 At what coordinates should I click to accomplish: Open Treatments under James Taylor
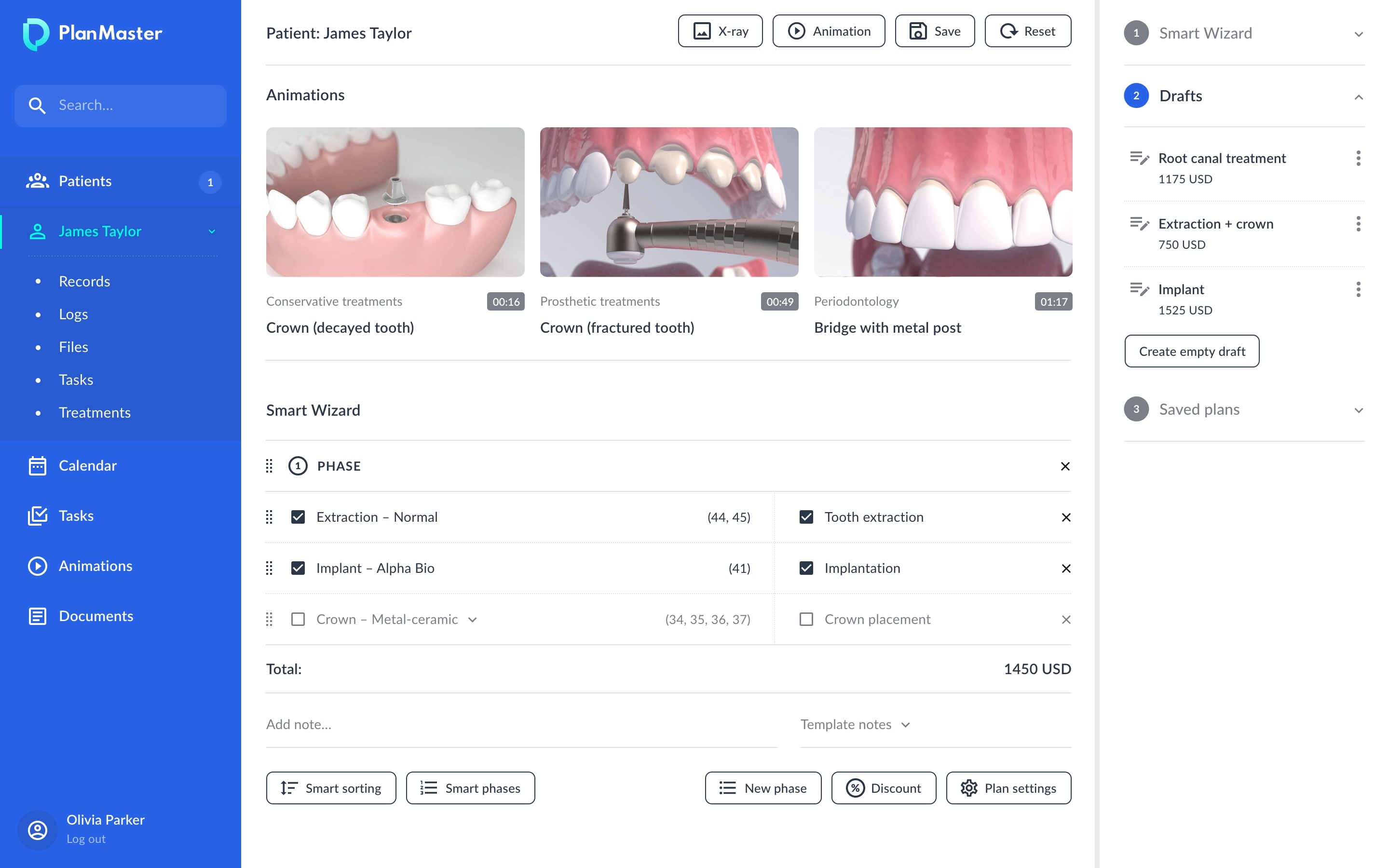(x=95, y=413)
